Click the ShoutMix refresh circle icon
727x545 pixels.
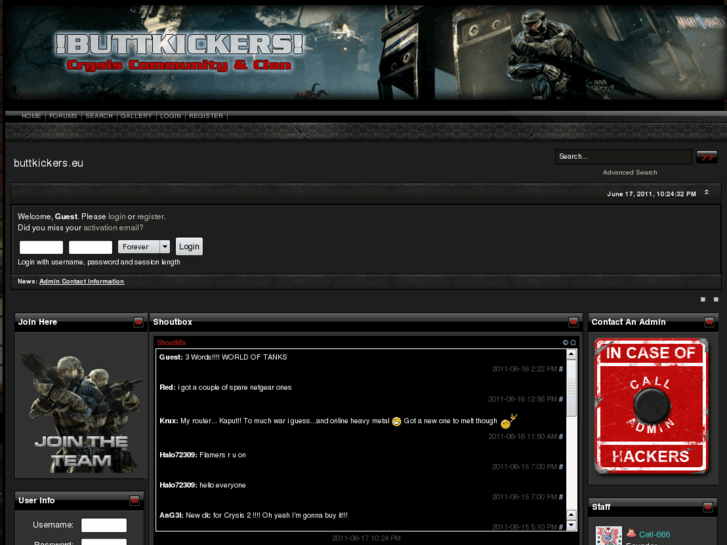pos(565,343)
